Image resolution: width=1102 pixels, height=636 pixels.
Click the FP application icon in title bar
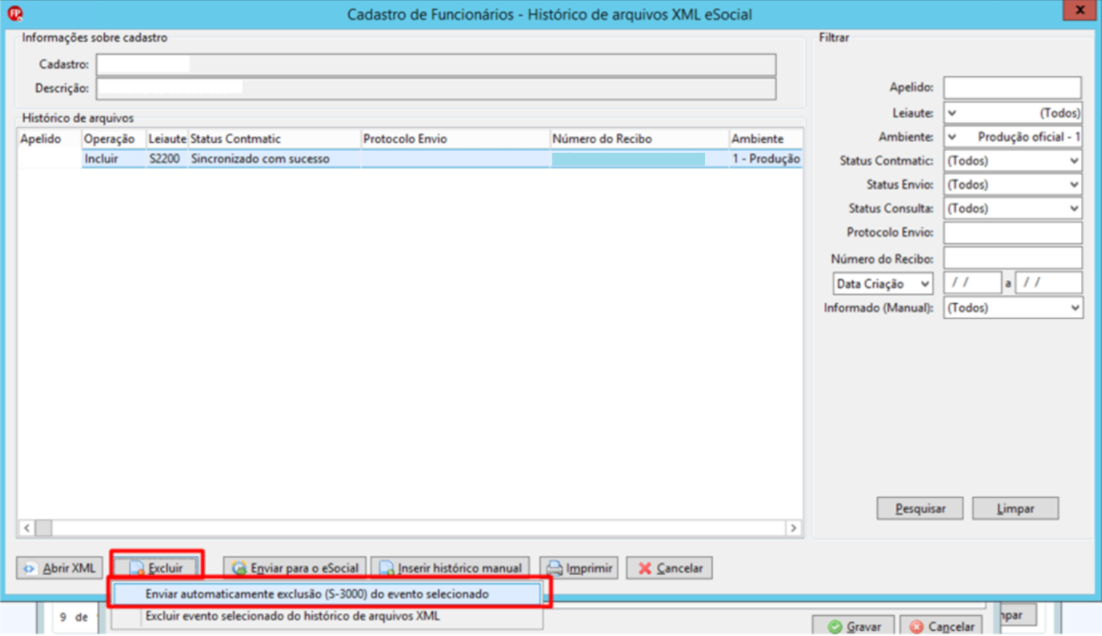[x=15, y=13]
